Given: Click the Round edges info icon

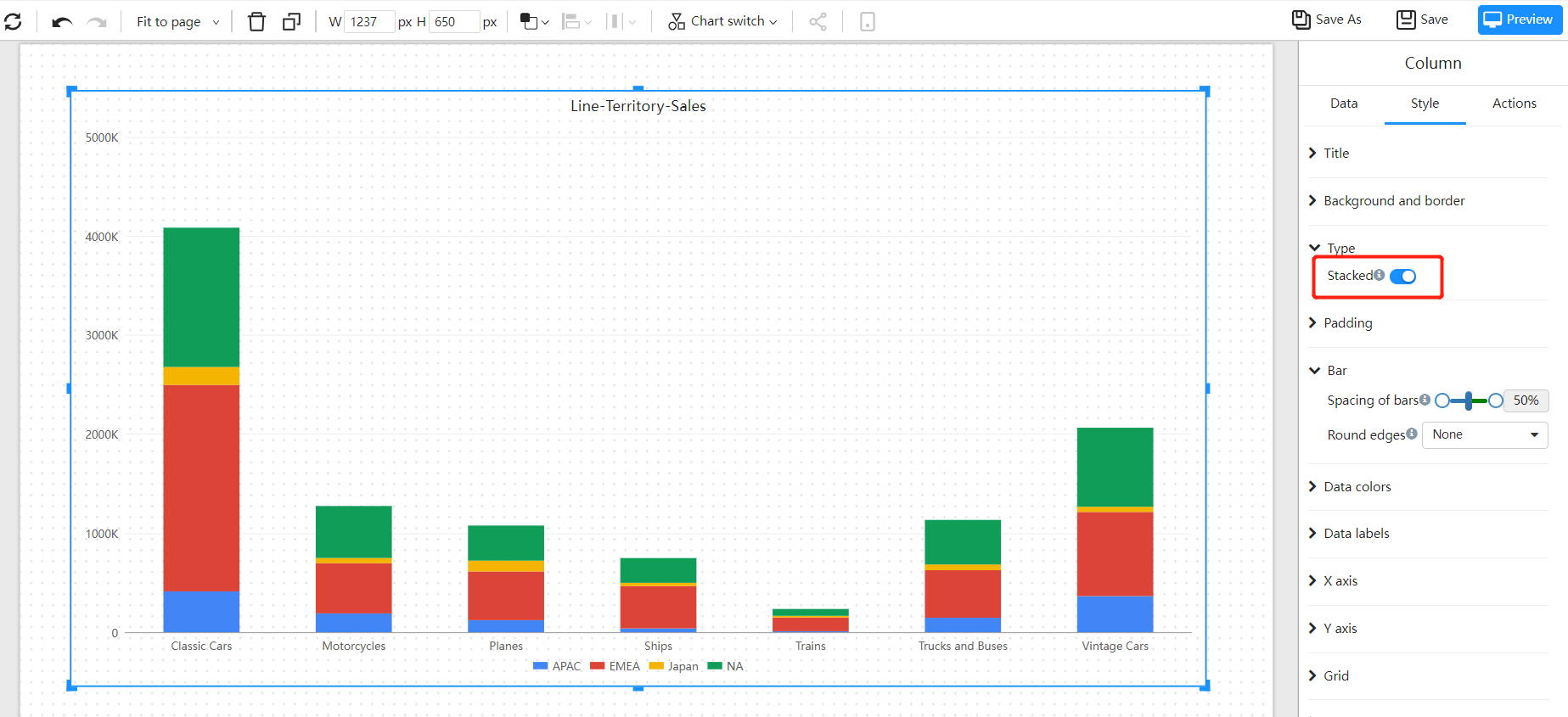Looking at the screenshot, I should pos(1412,434).
